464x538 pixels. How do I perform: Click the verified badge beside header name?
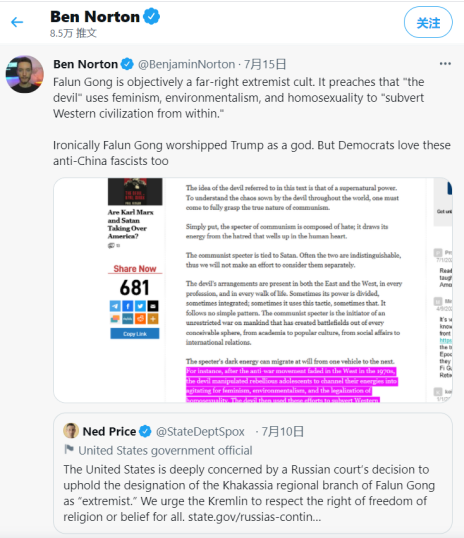pyautogui.click(x=151, y=16)
